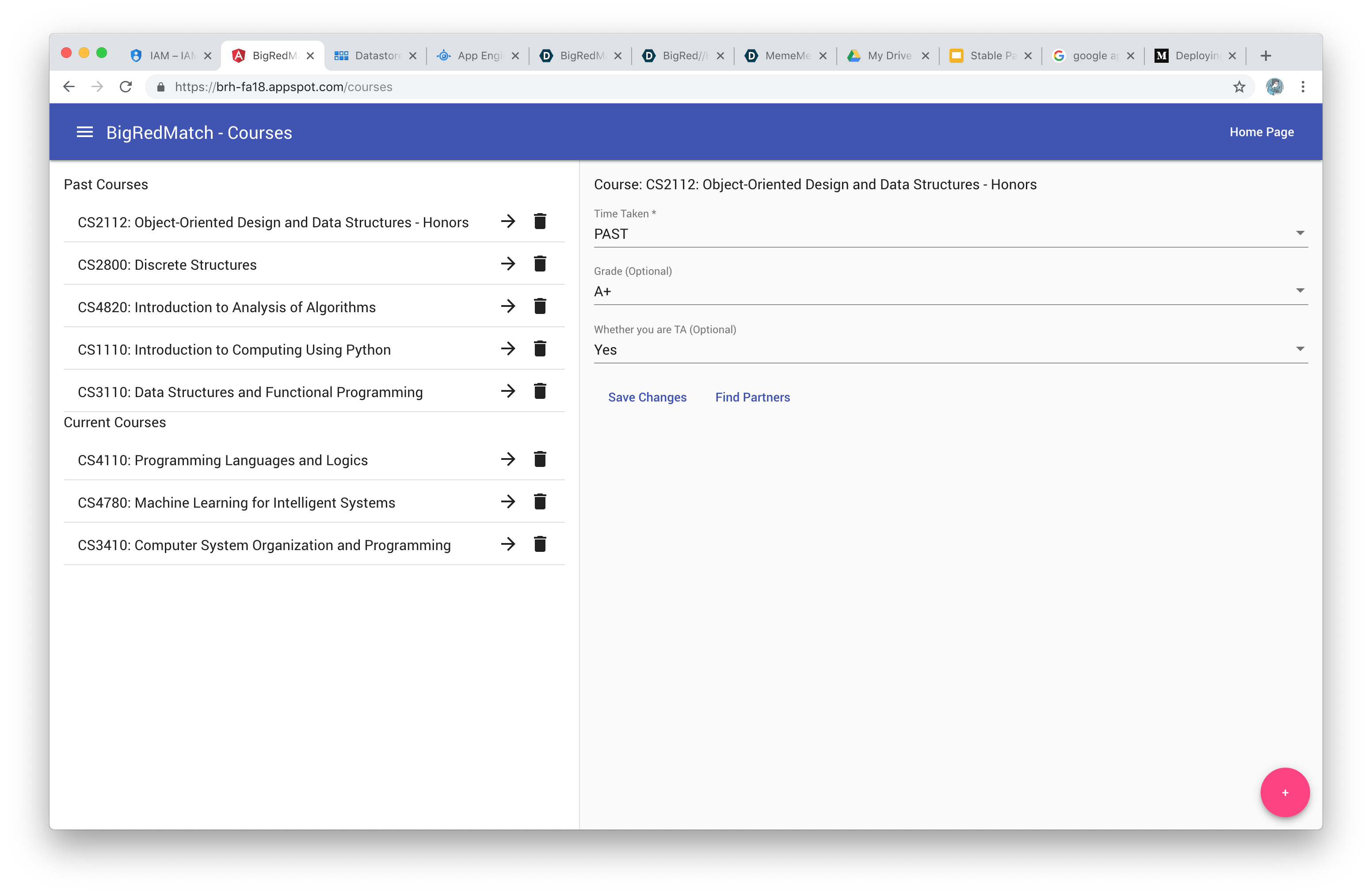Bookmark this page with star icon
1372x895 pixels.
pos(1239,87)
